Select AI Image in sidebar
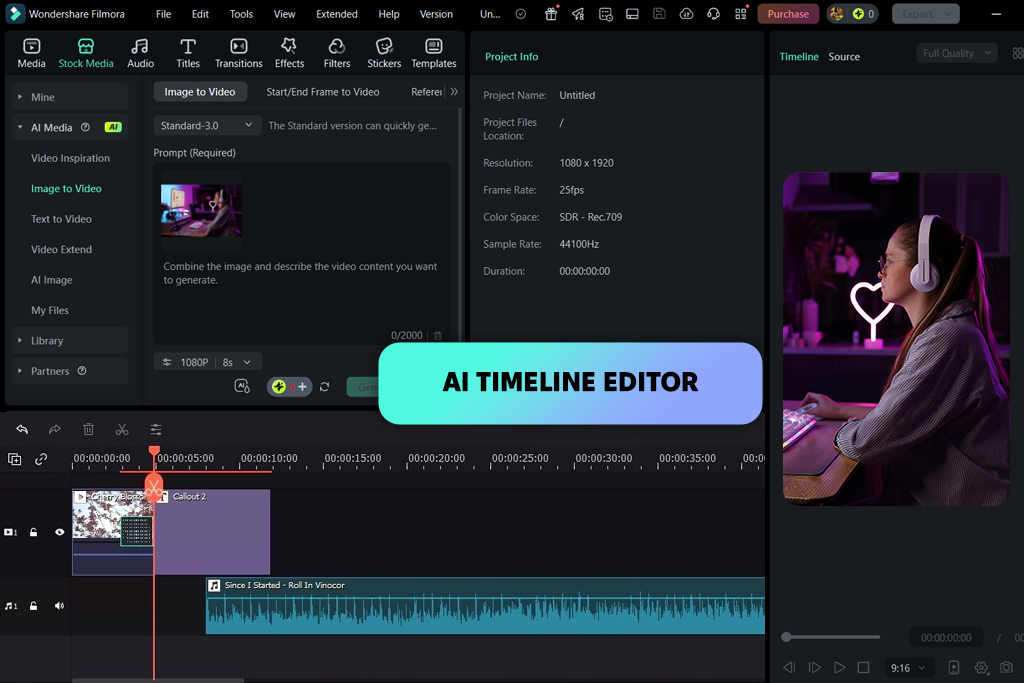This screenshot has height=683, width=1024. click(52, 279)
